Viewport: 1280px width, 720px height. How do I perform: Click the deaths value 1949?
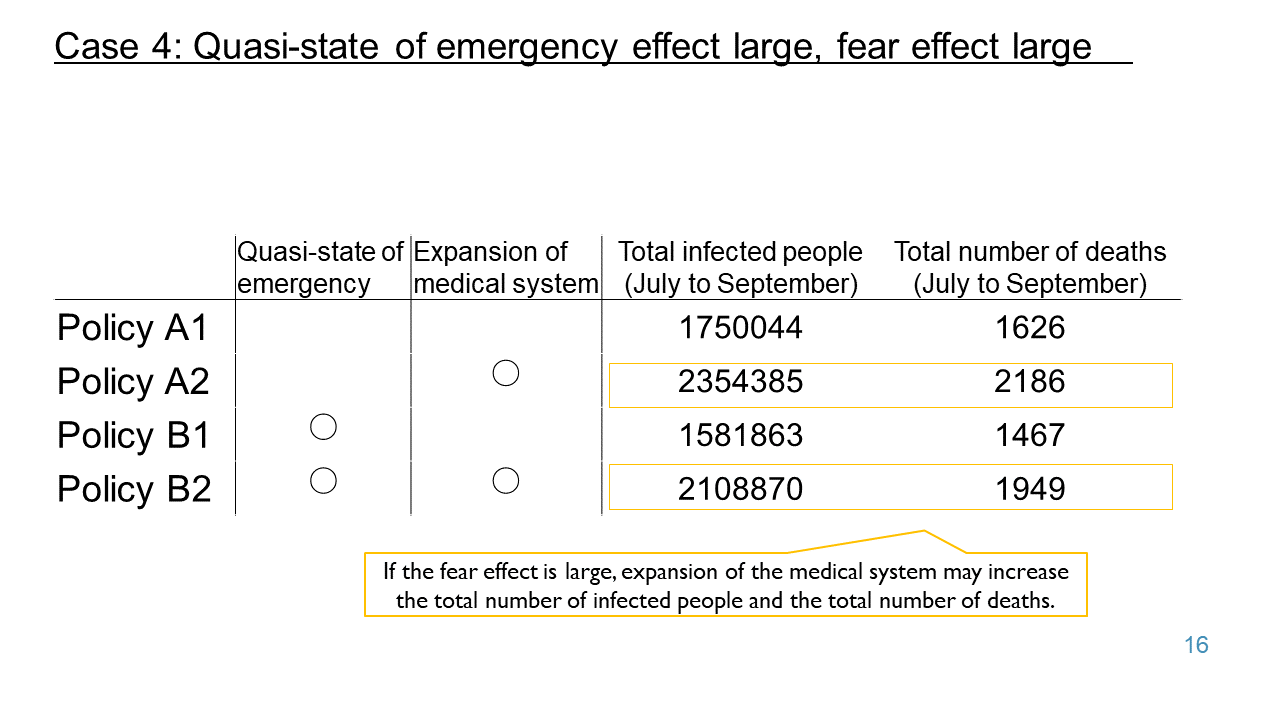coord(1030,489)
